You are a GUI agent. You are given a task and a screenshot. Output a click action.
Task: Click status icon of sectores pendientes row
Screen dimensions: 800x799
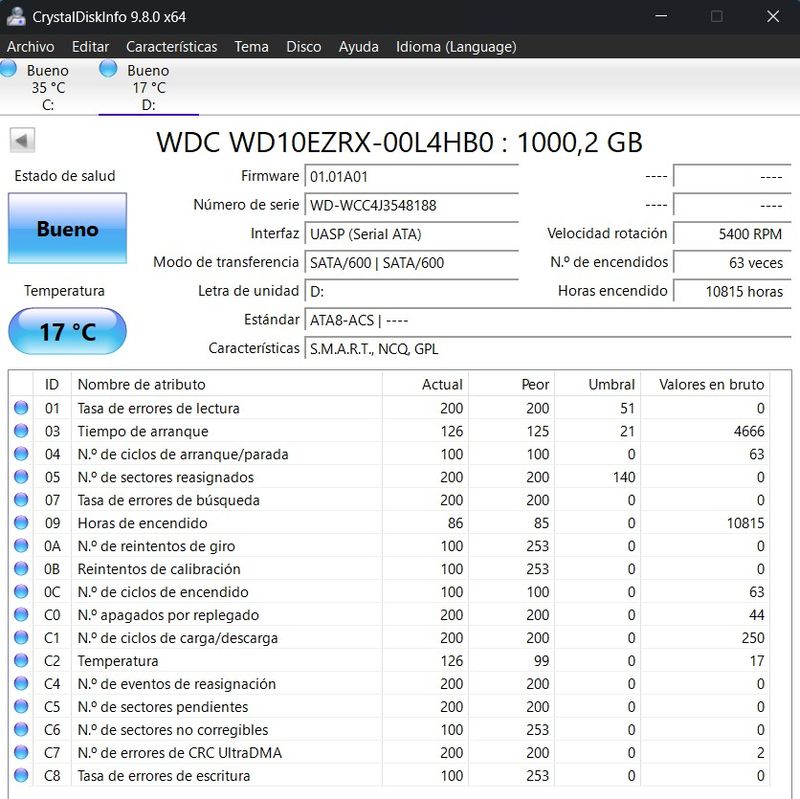(x=21, y=706)
